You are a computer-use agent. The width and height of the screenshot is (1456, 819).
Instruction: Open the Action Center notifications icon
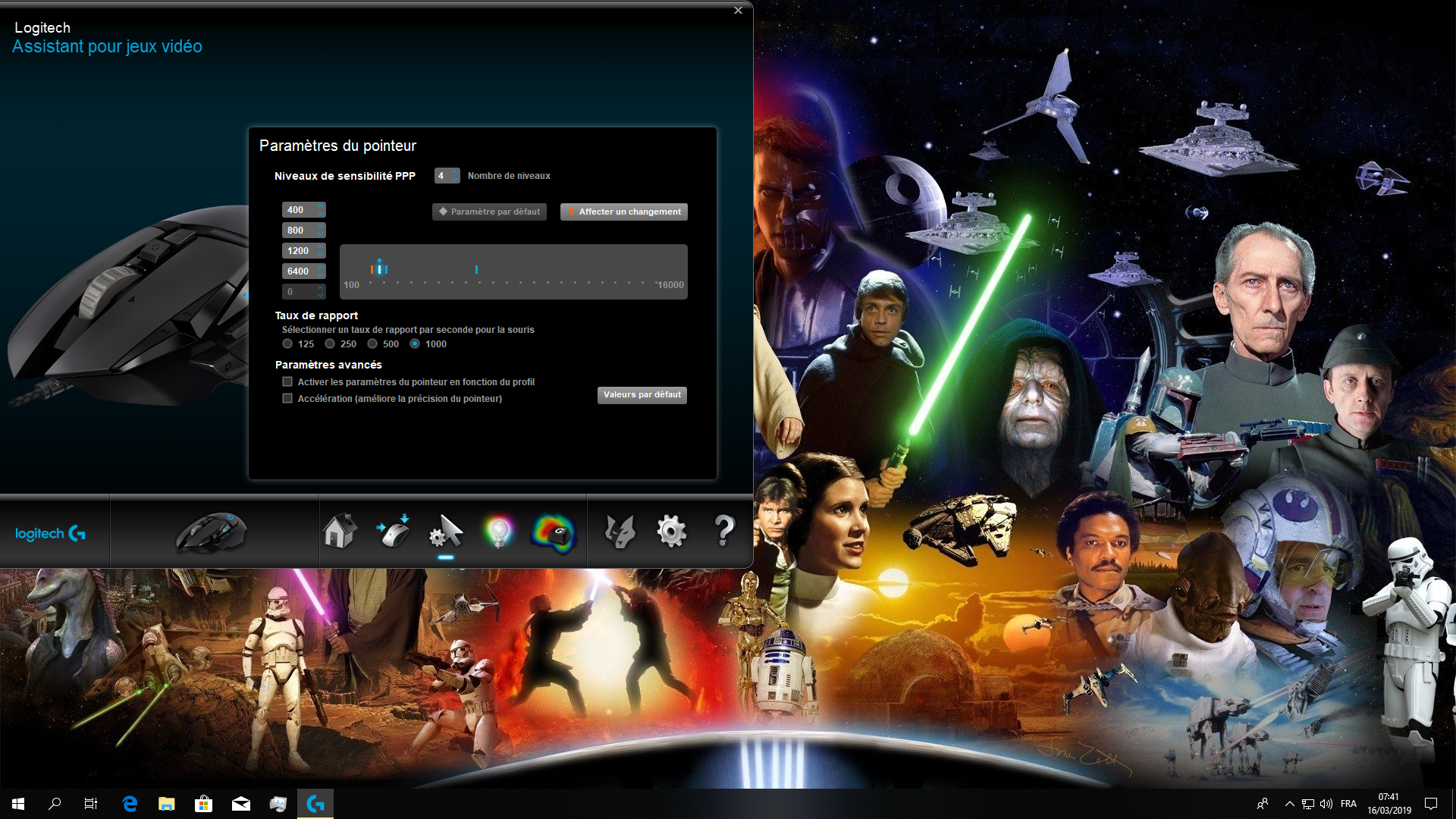(x=1431, y=804)
